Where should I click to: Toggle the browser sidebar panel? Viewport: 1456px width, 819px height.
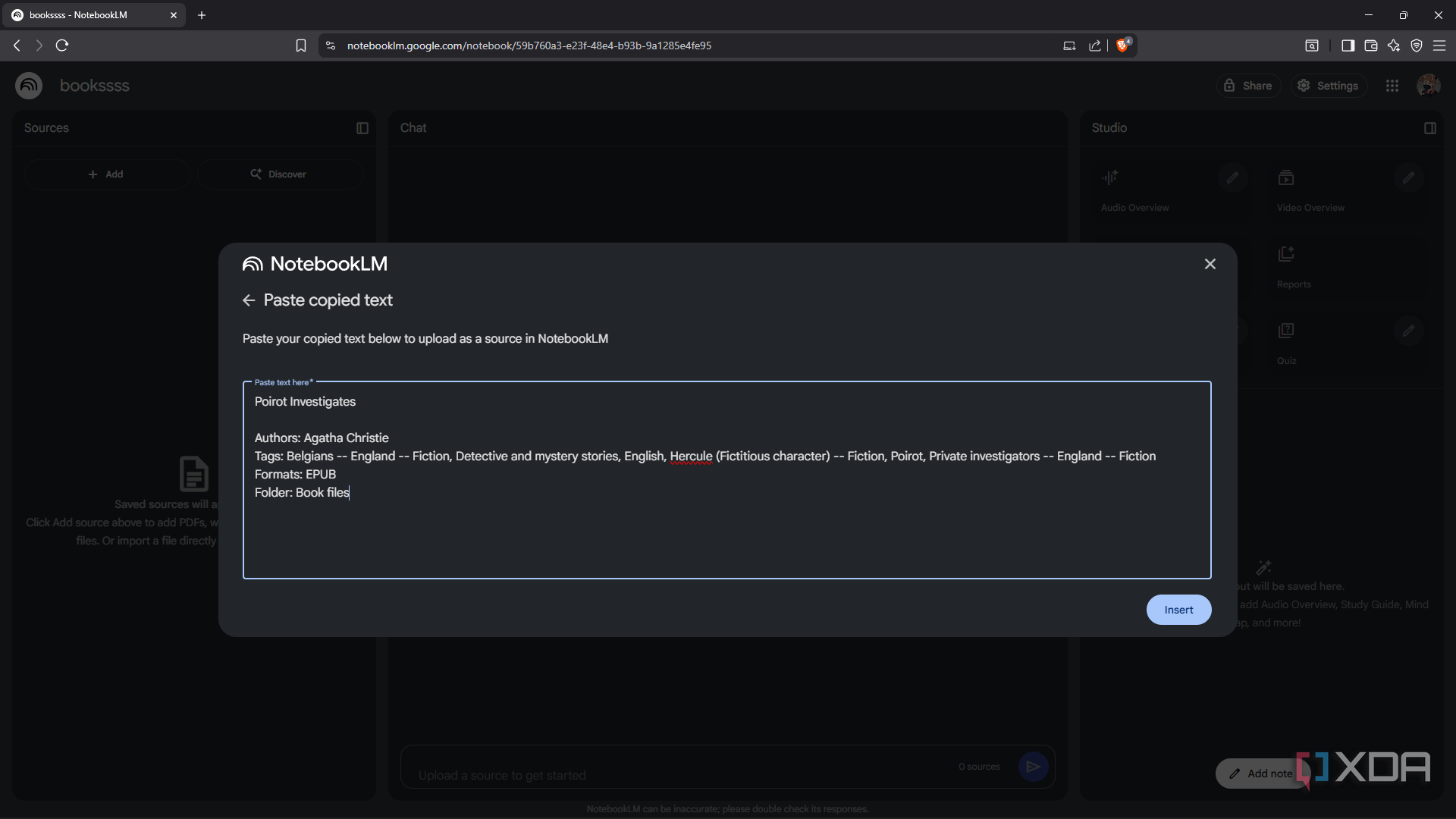tap(1348, 45)
